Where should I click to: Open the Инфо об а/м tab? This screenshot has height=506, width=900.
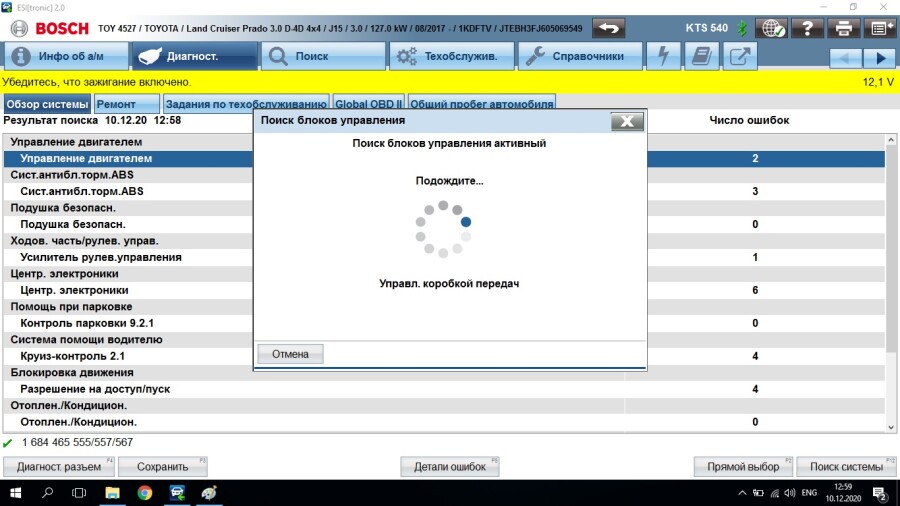(x=66, y=56)
